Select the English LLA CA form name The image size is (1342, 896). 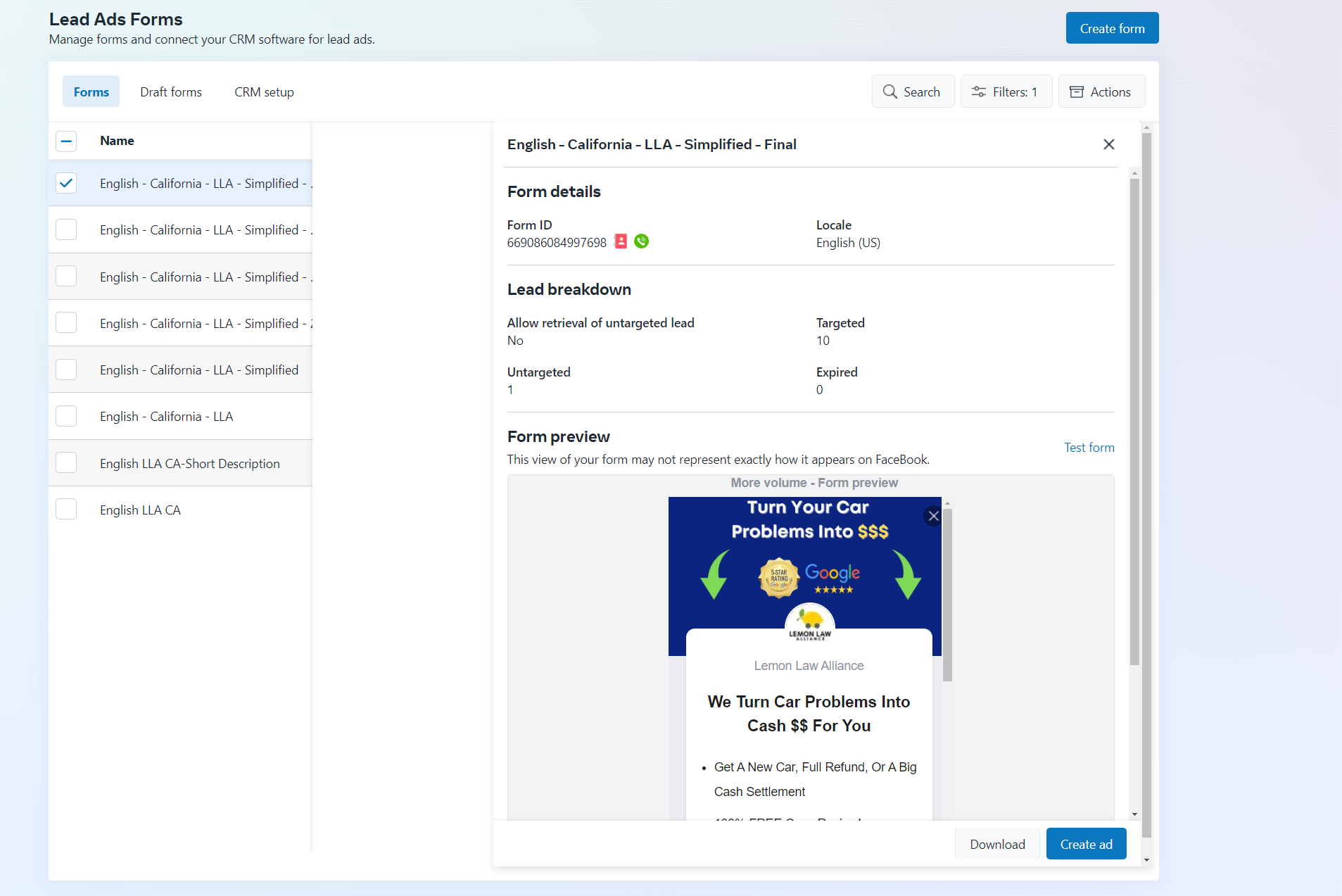140,510
